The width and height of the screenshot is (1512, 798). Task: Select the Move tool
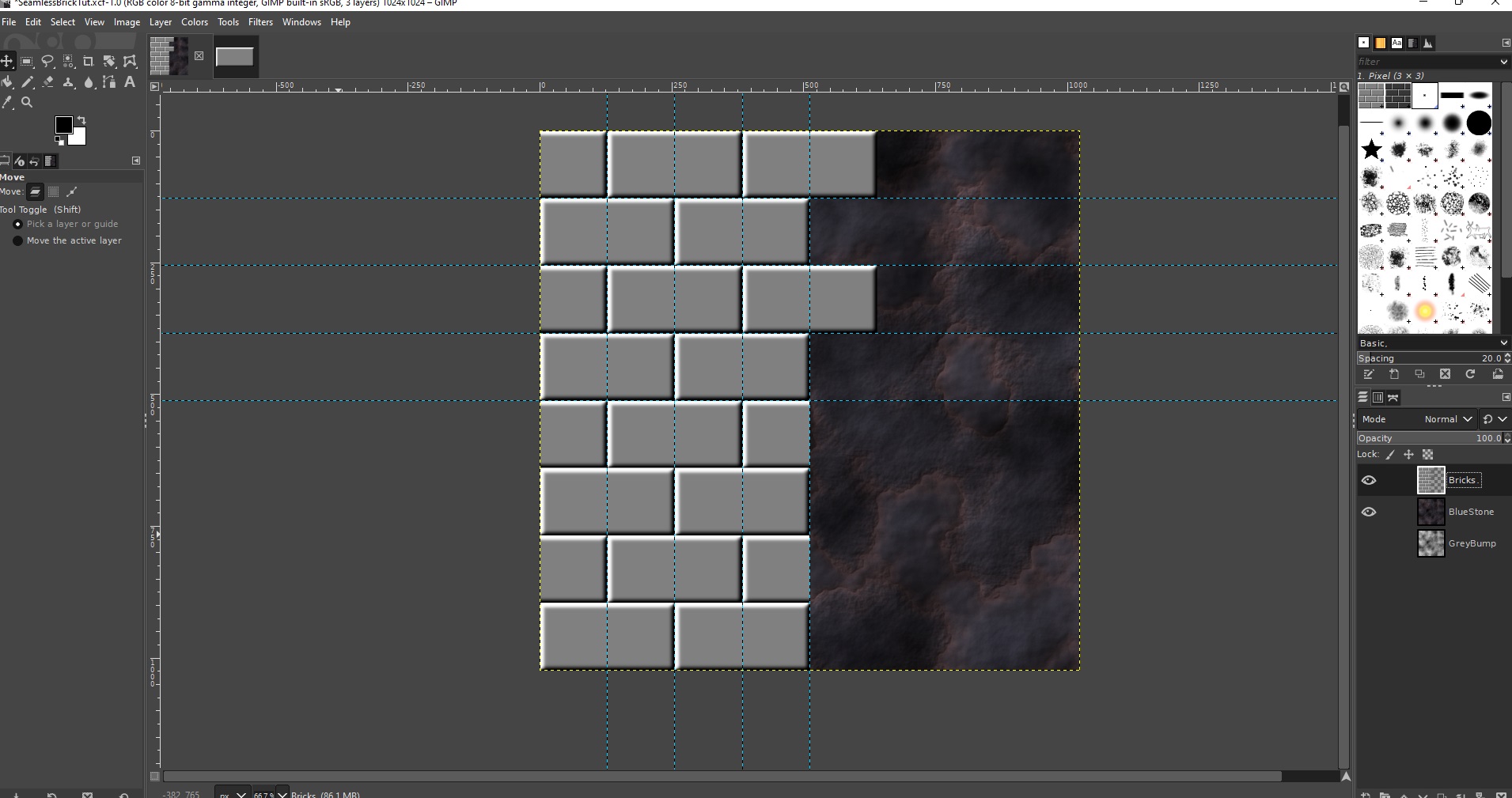(7, 62)
